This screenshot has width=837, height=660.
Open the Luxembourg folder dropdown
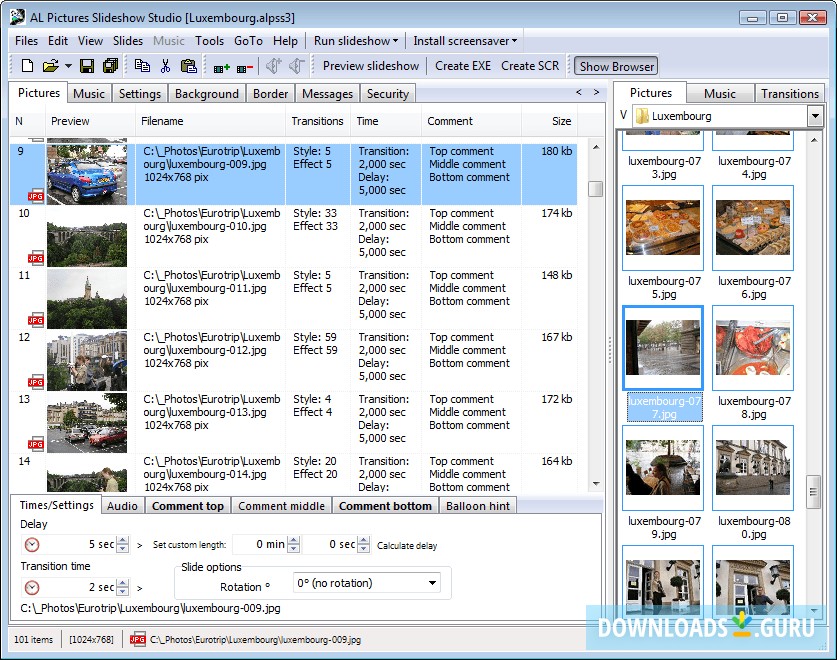tap(814, 116)
